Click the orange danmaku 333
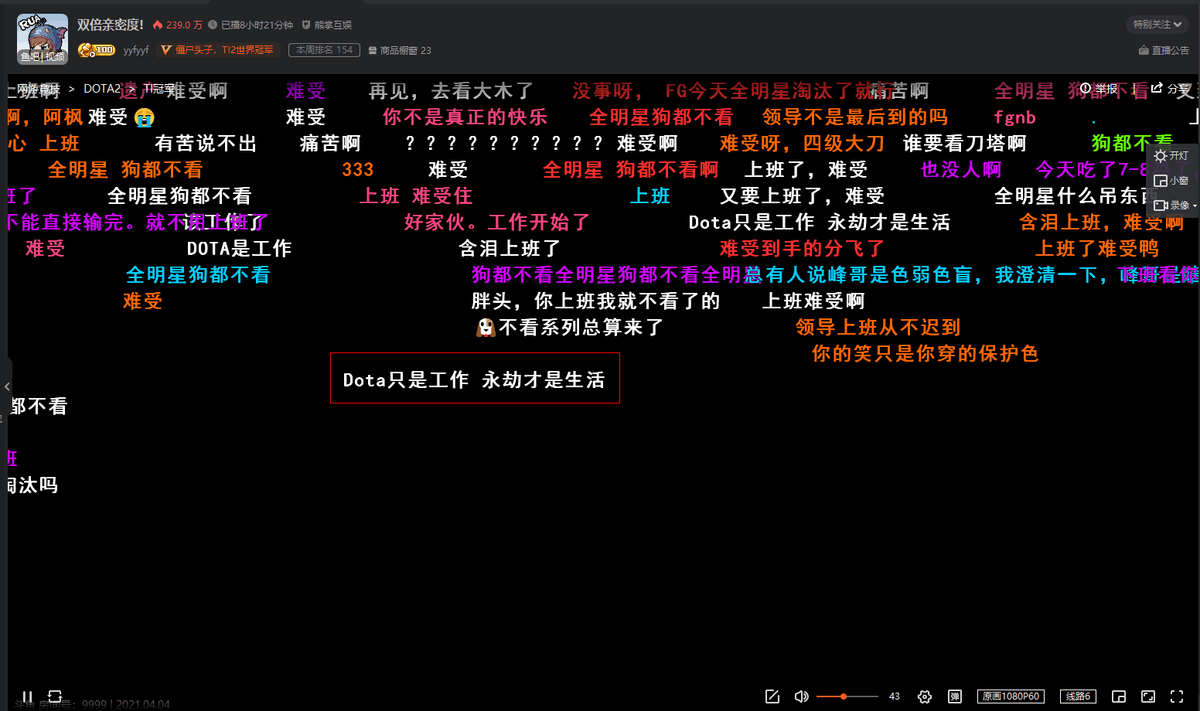The height and width of the screenshot is (711, 1200). pyautogui.click(x=357, y=169)
